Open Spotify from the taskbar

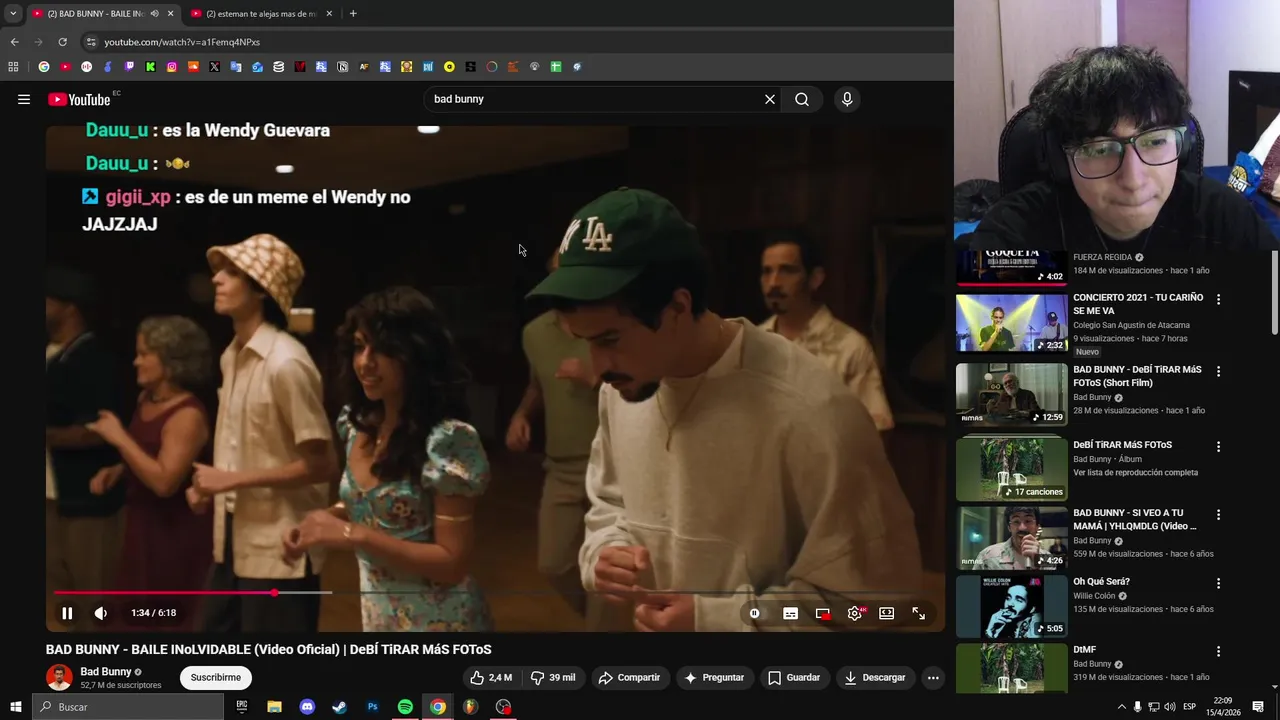point(405,707)
